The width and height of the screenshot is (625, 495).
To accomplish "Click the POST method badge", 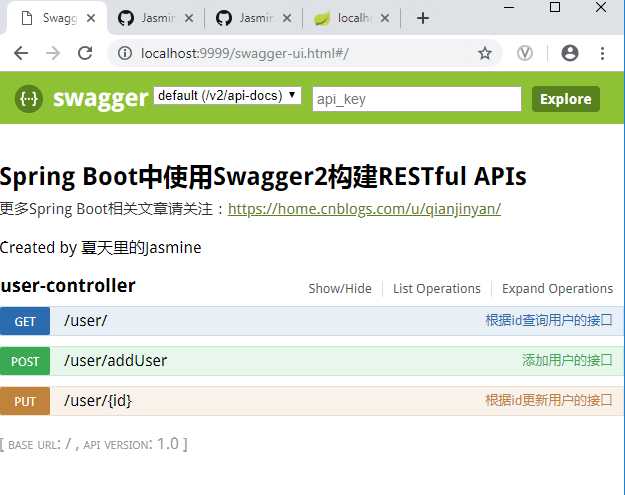I will point(25,361).
